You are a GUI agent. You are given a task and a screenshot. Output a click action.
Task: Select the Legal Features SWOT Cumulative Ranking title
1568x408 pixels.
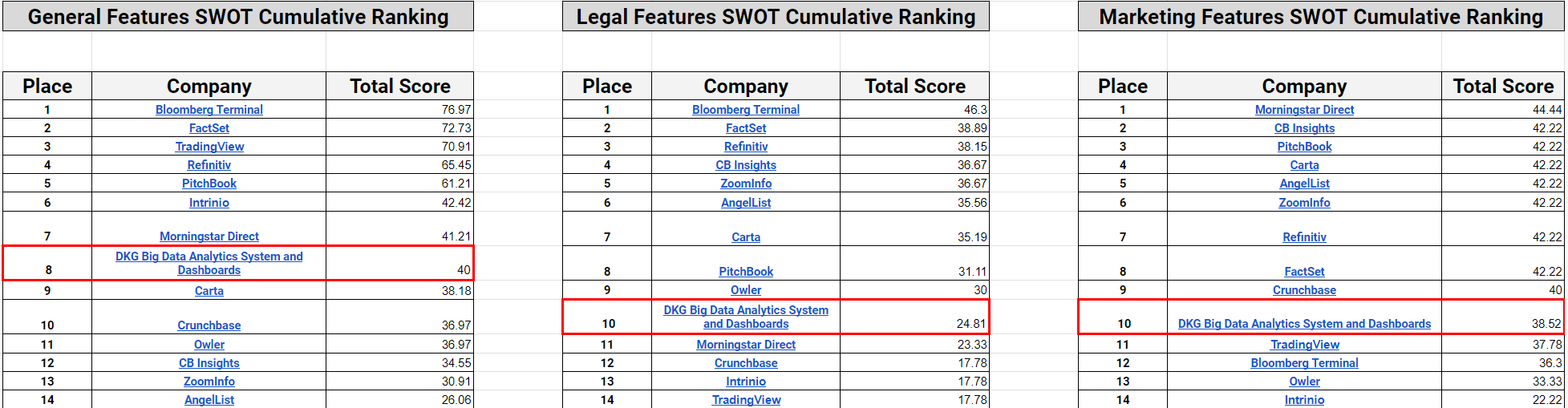click(x=776, y=17)
